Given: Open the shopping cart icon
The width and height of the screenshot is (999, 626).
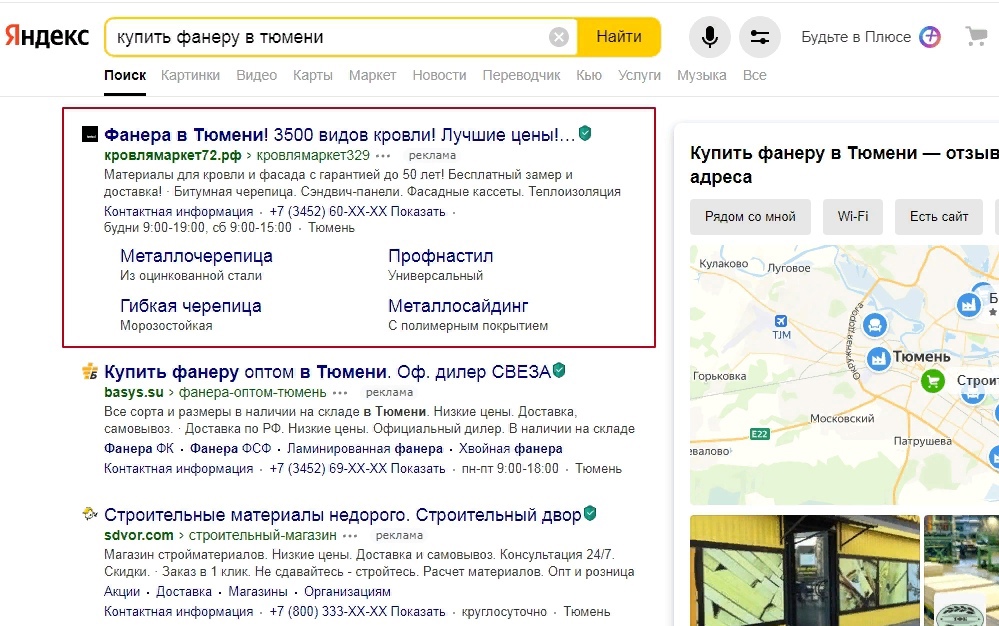Looking at the screenshot, I should 976,36.
